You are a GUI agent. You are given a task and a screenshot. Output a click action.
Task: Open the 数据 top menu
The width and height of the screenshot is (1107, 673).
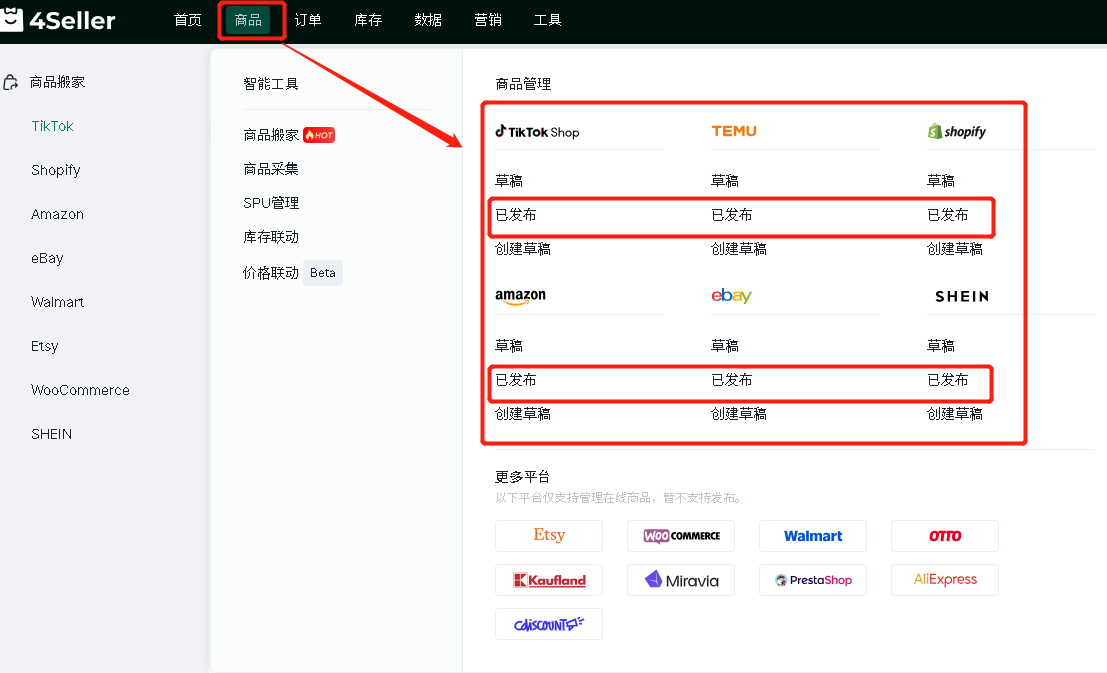(428, 20)
